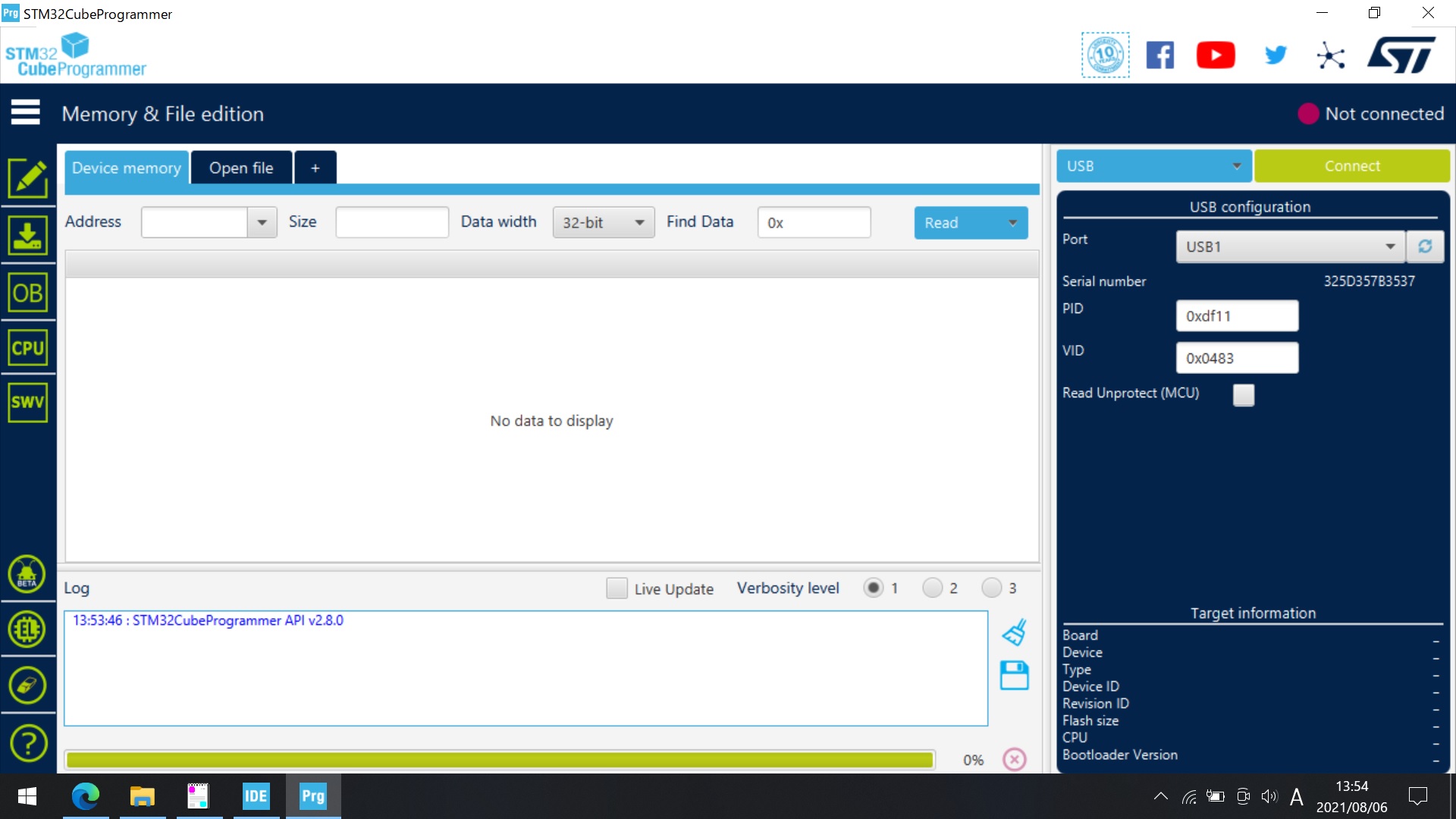The height and width of the screenshot is (819, 1456).
Task: Open the hamburger main menu
Action: click(x=25, y=112)
